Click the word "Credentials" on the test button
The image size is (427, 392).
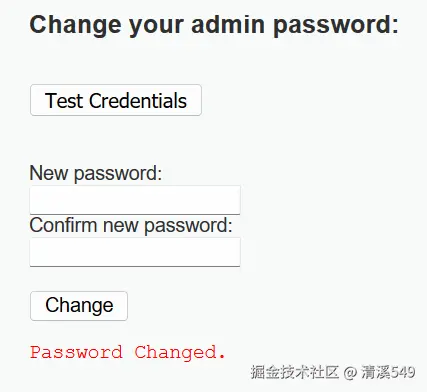coord(138,101)
